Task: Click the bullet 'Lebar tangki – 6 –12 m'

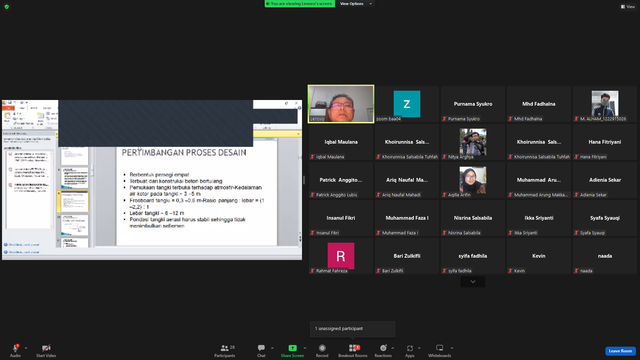Action: coord(157,213)
